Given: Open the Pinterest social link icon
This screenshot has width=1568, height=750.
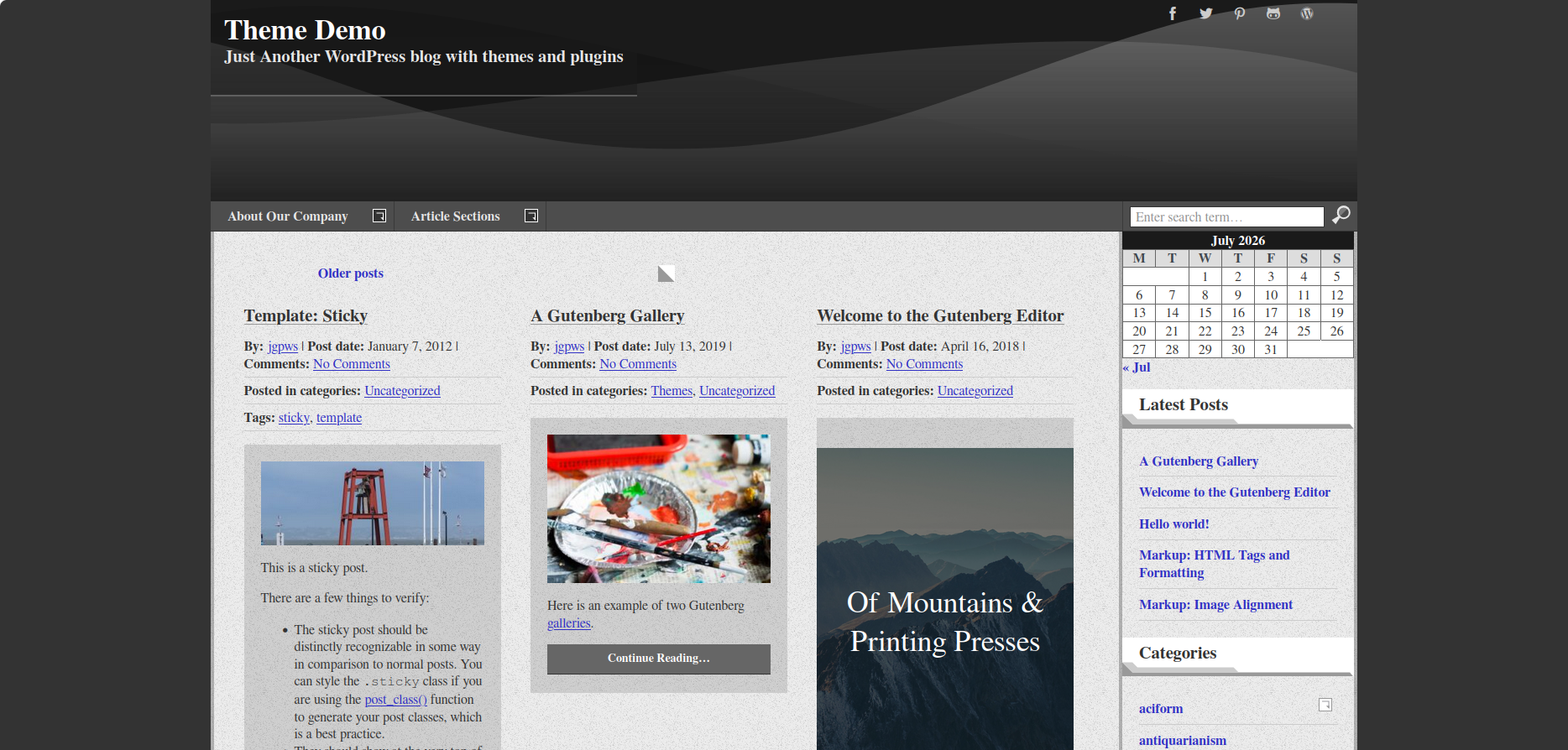Looking at the screenshot, I should [x=1240, y=13].
